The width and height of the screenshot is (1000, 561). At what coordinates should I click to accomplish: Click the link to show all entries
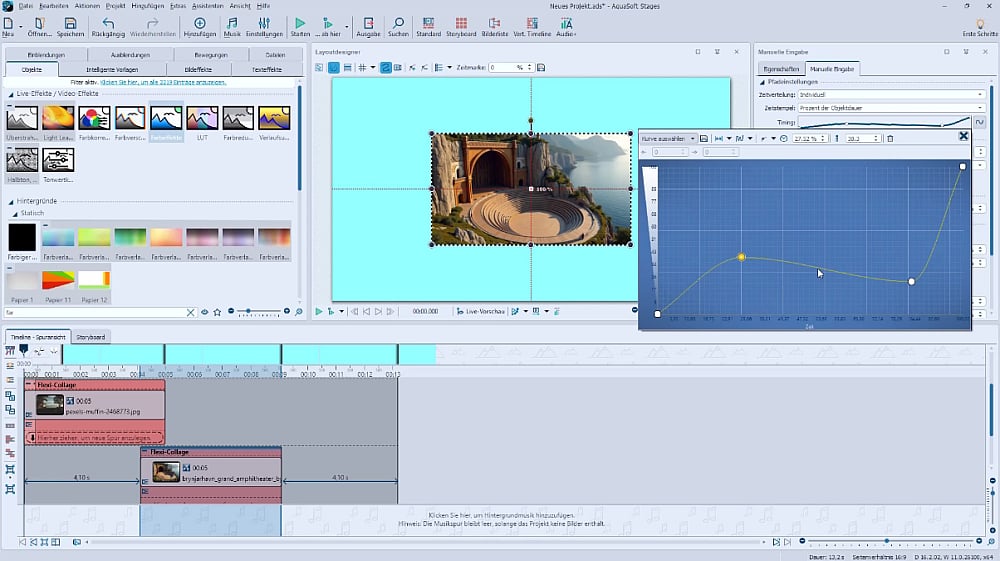tap(165, 81)
